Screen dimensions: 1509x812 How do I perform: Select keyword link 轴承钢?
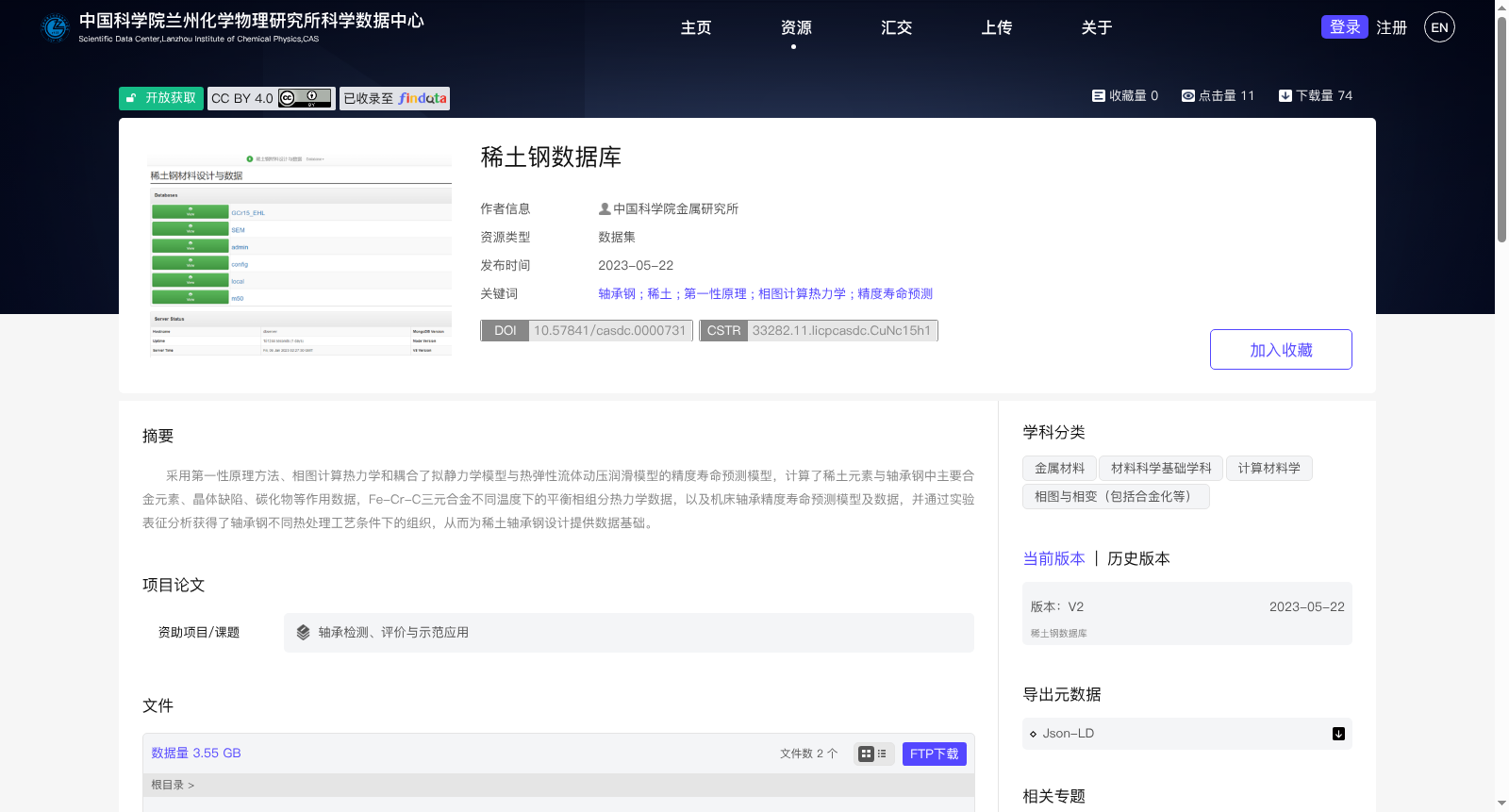click(617, 293)
